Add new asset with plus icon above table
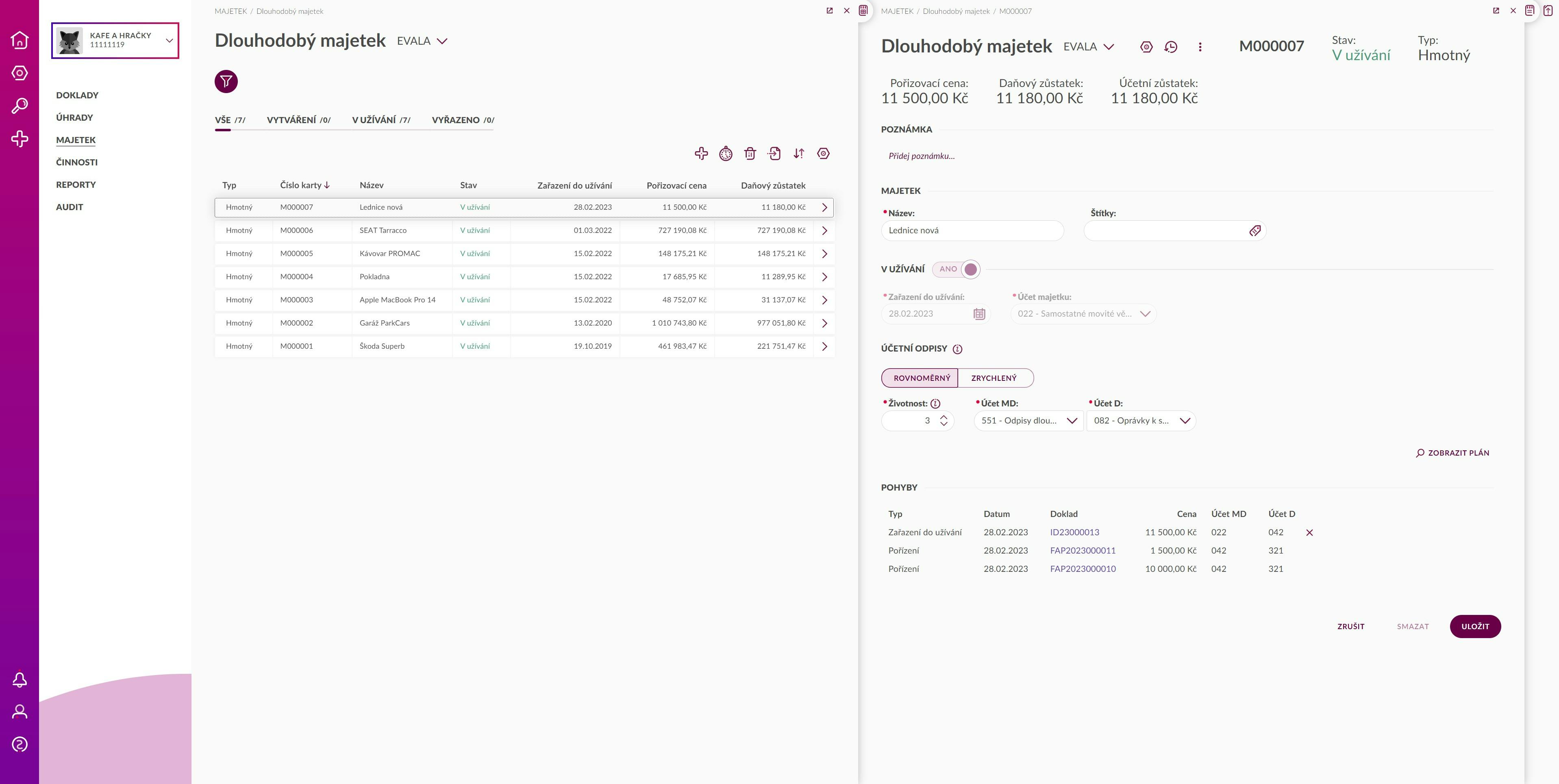 pyautogui.click(x=701, y=154)
